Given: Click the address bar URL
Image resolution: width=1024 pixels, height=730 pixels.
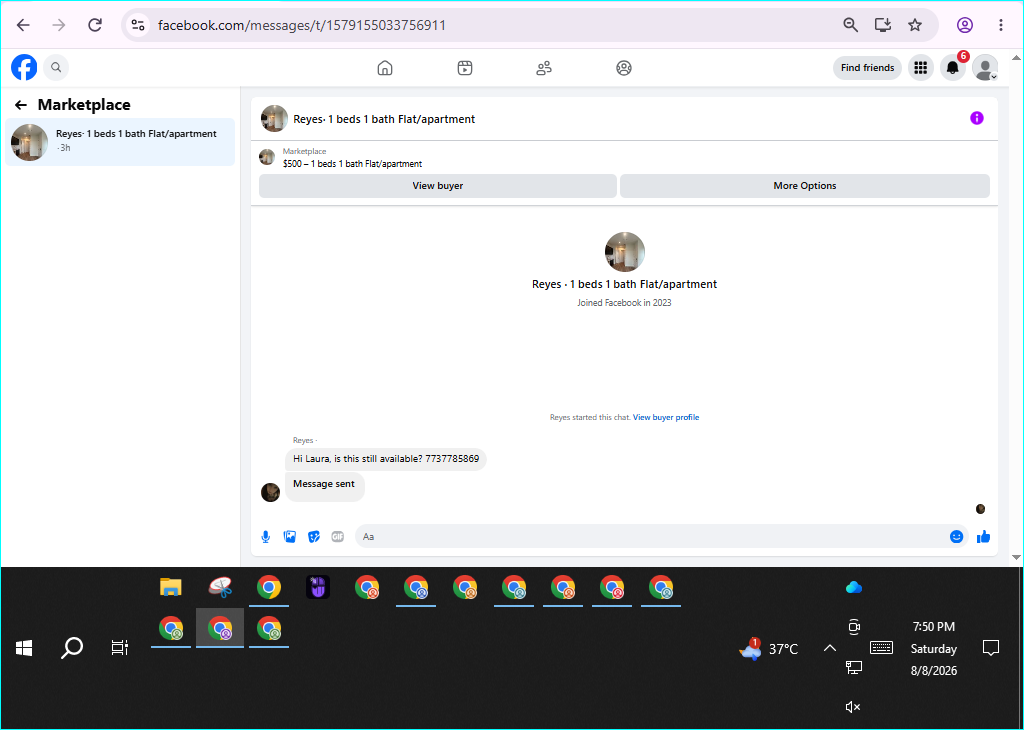Looking at the screenshot, I should coord(302,25).
